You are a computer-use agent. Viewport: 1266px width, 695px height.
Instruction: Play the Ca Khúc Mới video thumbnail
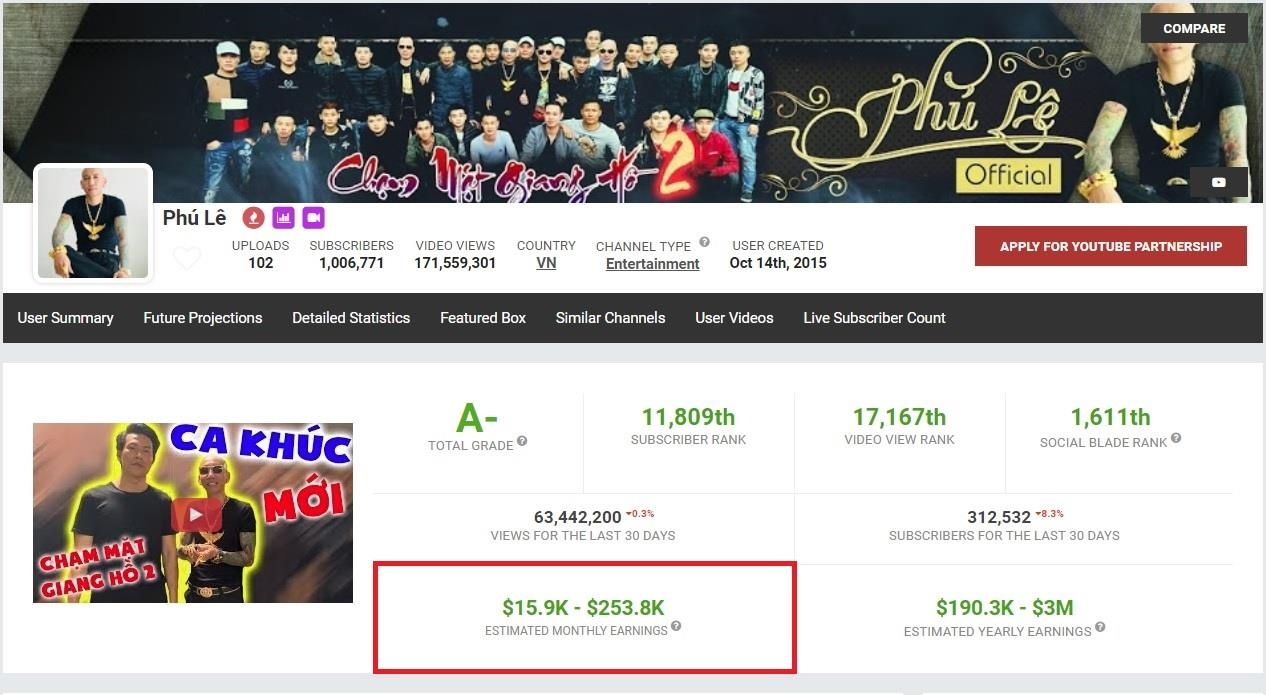coord(193,513)
